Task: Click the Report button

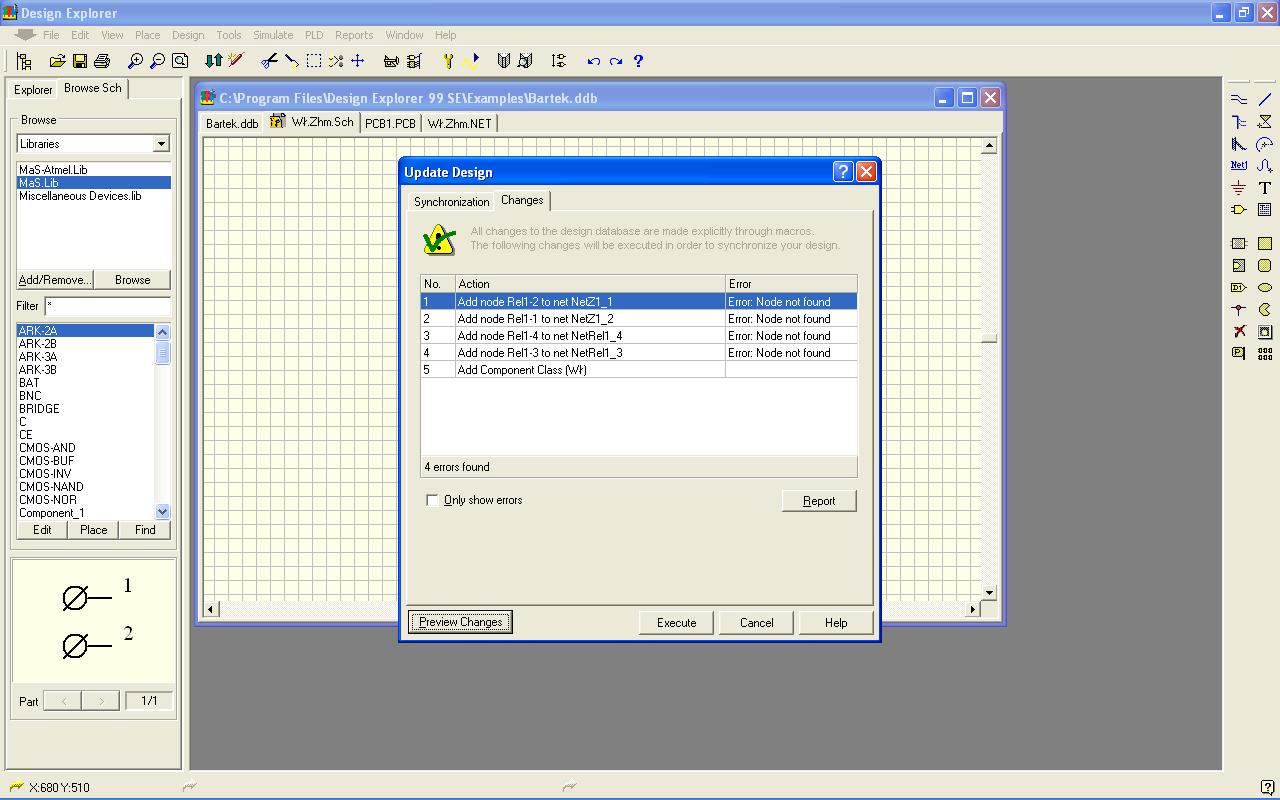Action: pos(819,501)
